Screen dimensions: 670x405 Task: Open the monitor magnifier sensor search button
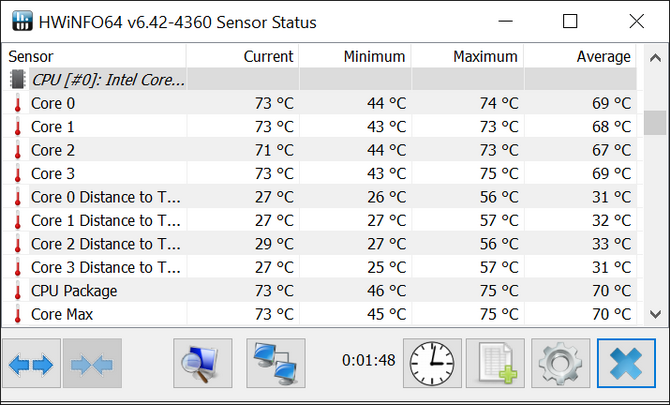[x=203, y=364]
